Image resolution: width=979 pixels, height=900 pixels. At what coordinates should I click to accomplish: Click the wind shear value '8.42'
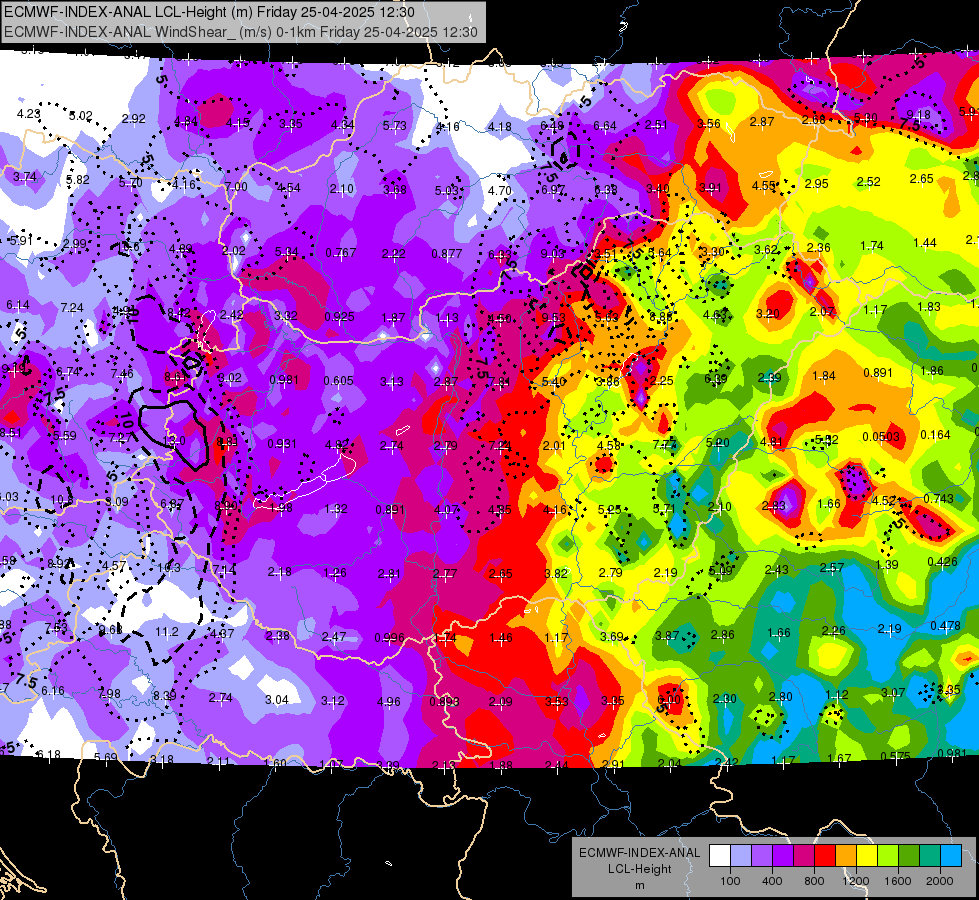pos(179,313)
